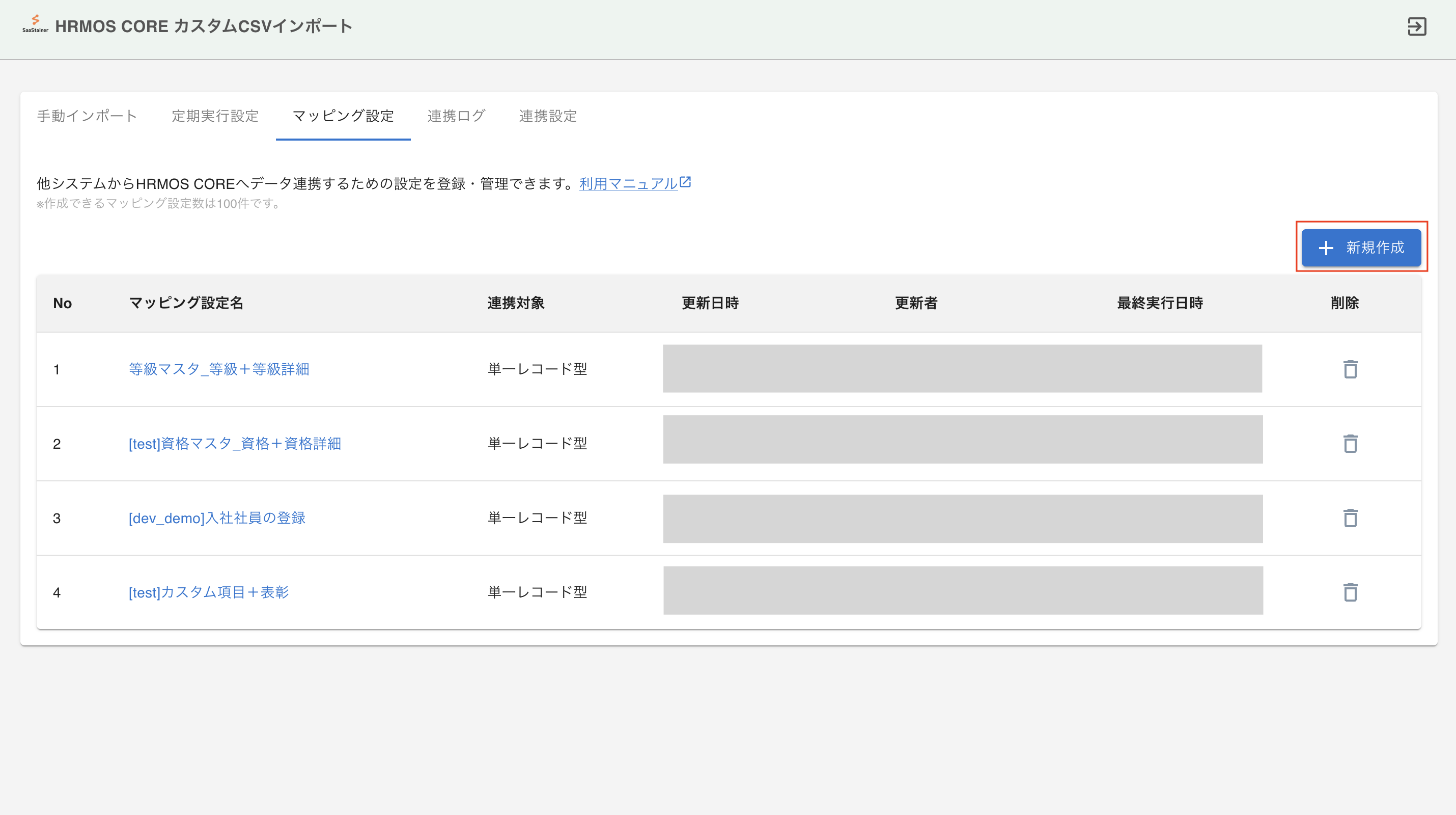Go to the 連携ログ tab
The width and height of the screenshot is (1456, 815).
(x=456, y=116)
